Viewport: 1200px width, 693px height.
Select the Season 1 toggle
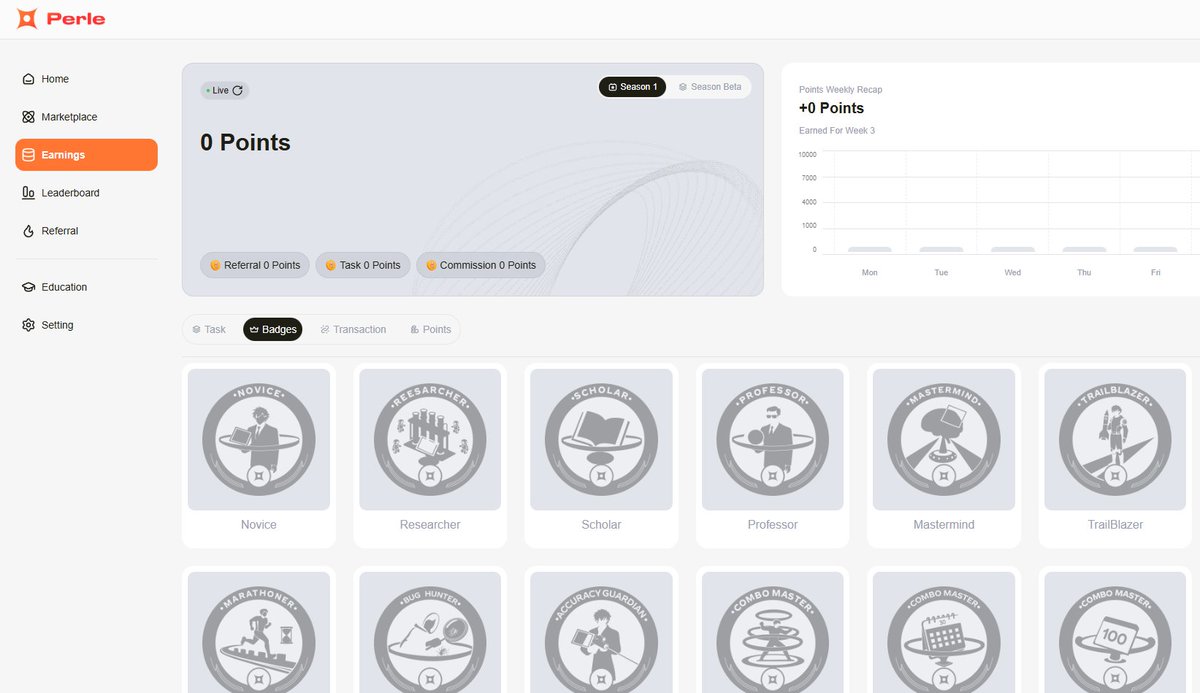coord(632,87)
